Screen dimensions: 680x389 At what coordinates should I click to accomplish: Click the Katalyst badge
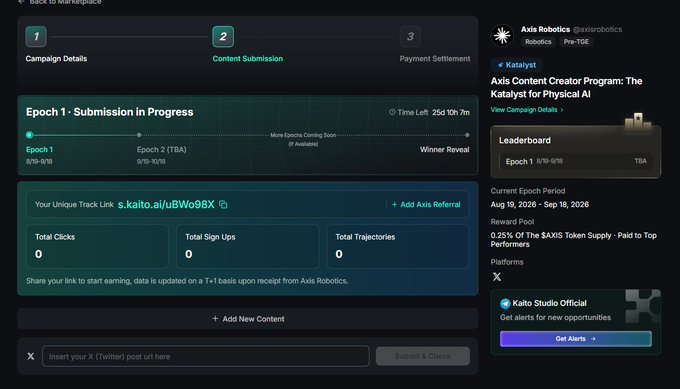(517, 65)
